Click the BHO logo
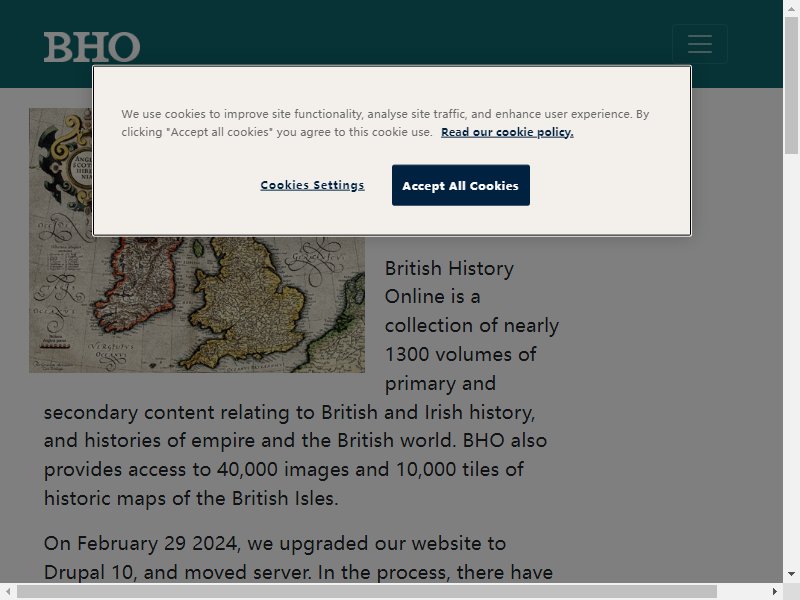This screenshot has width=800, height=600. click(x=92, y=47)
